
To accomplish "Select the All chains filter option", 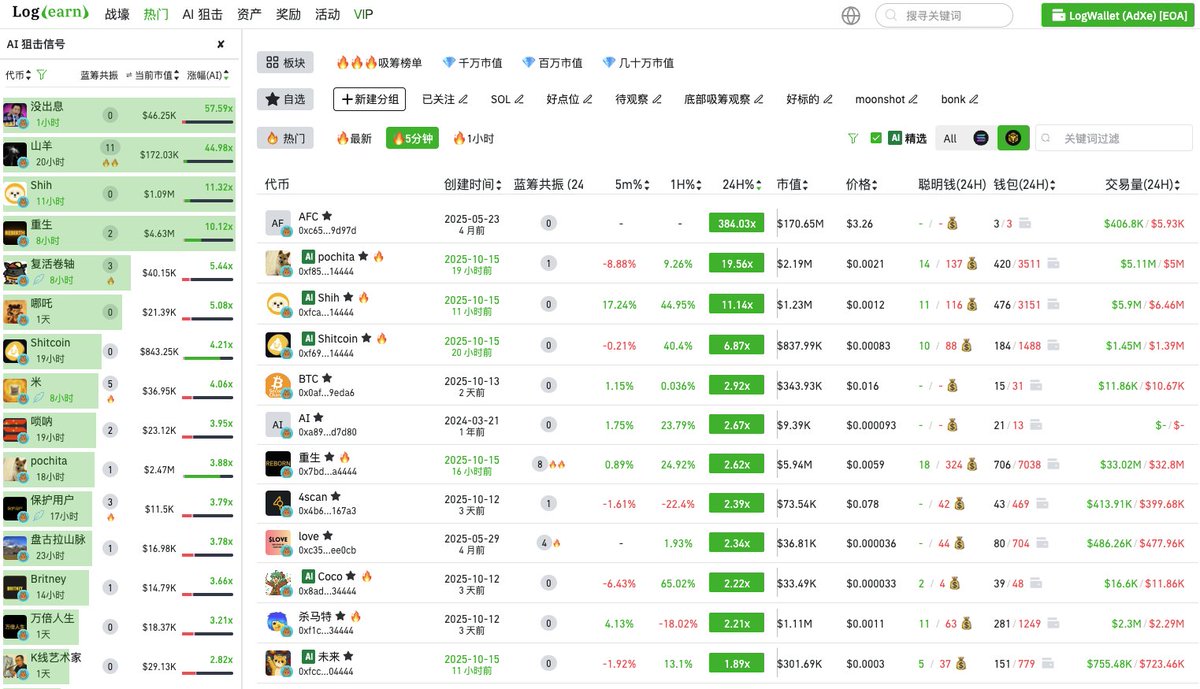I will [x=950, y=138].
